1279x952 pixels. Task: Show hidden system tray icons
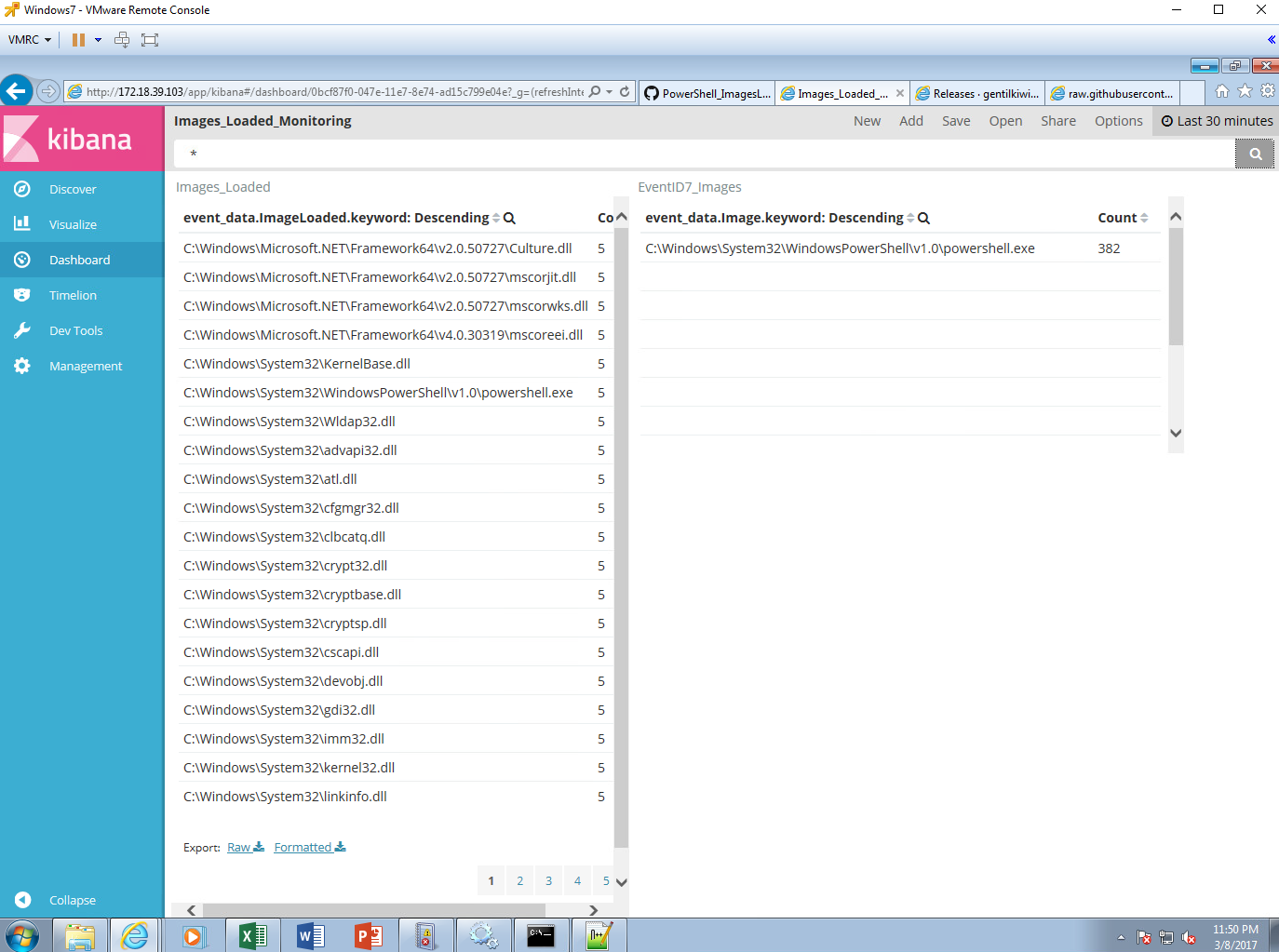(1121, 937)
